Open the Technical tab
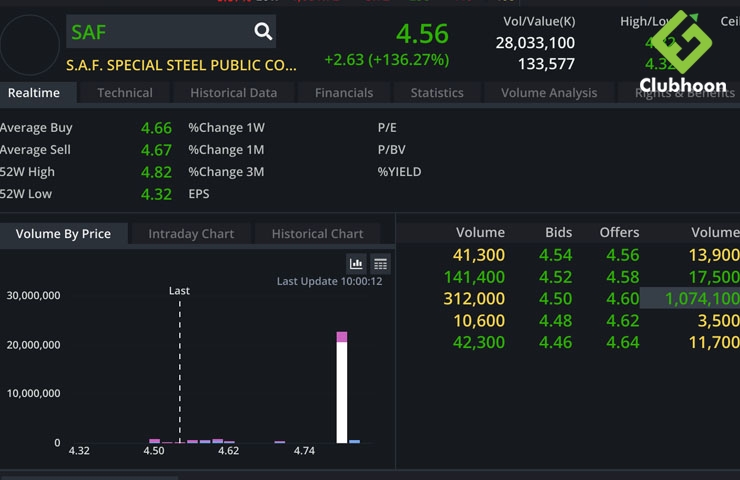This screenshot has height=480, width=740. [125, 93]
